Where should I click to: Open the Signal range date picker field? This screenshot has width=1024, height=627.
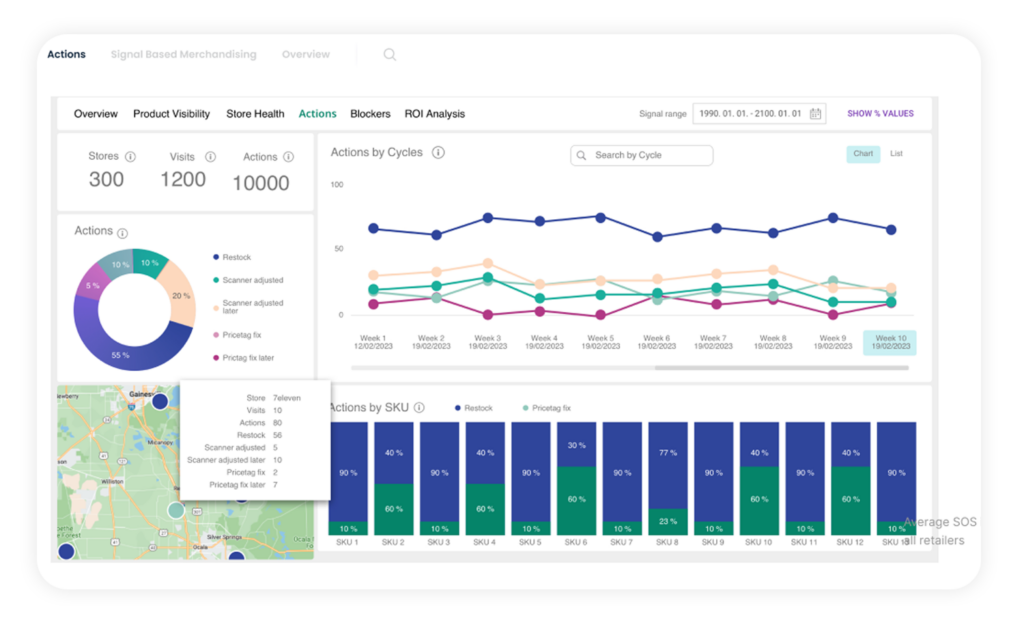[750, 114]
